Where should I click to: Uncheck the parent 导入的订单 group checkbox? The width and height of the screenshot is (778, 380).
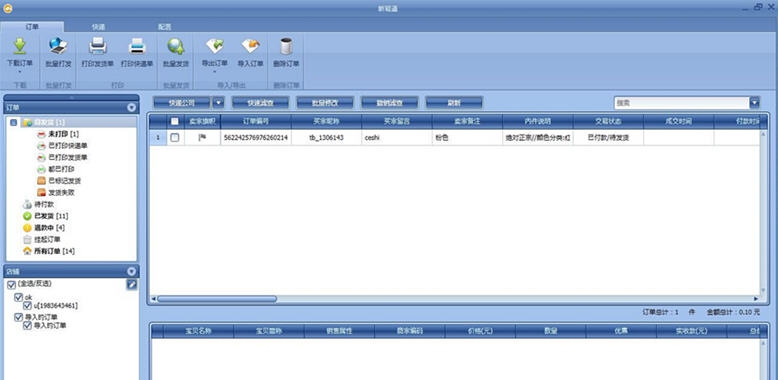pyautogui.click(x=18, y=317)
